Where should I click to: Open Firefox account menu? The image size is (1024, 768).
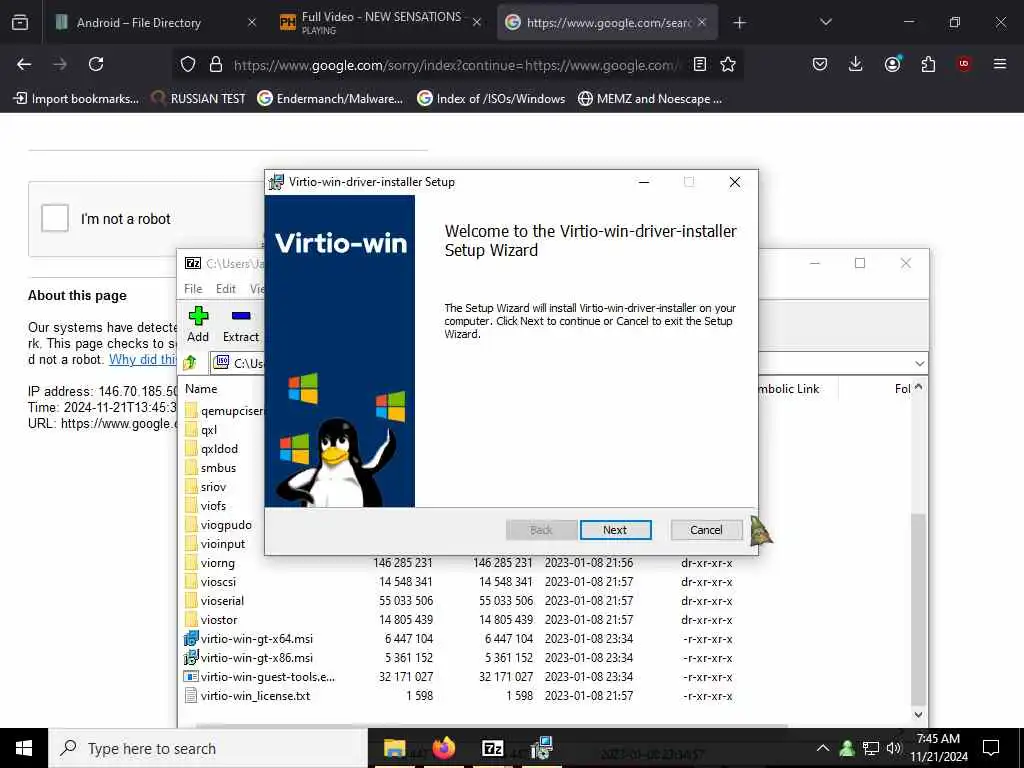(892, 64)
